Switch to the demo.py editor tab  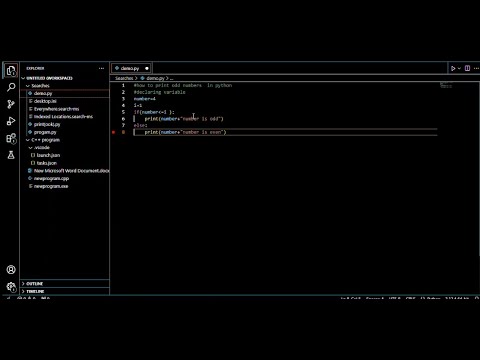click(x=131, y=68)
